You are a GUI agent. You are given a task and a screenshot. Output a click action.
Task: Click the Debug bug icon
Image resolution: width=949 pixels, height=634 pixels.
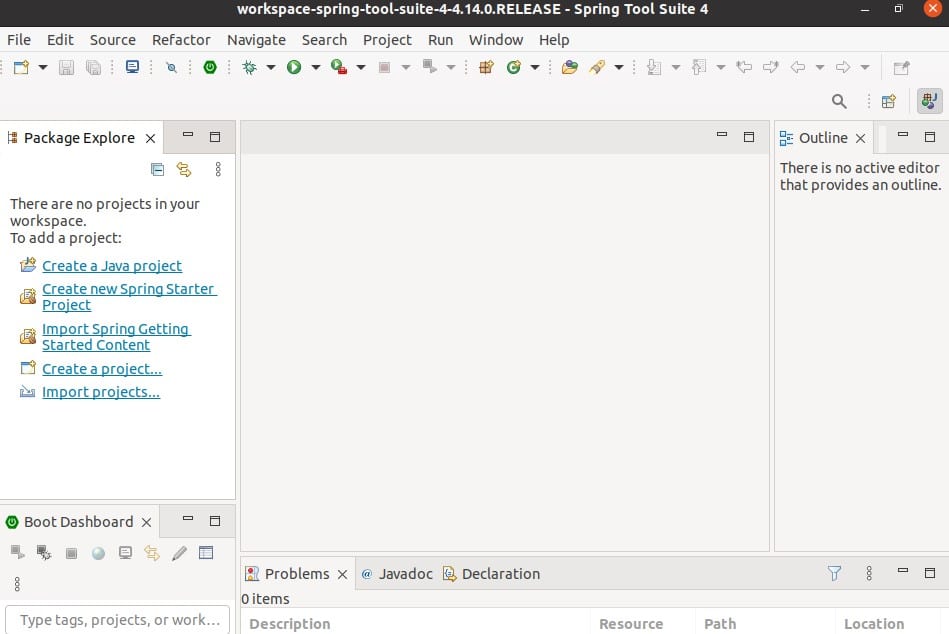click(249, 67)
